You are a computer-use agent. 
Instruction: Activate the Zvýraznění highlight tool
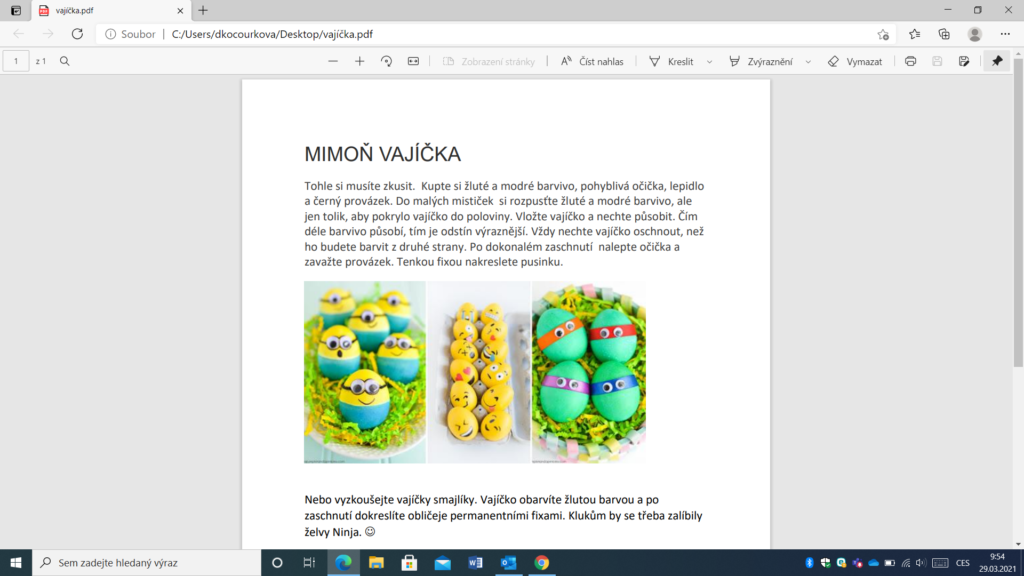pyautogui.click(x=761, y=61)
